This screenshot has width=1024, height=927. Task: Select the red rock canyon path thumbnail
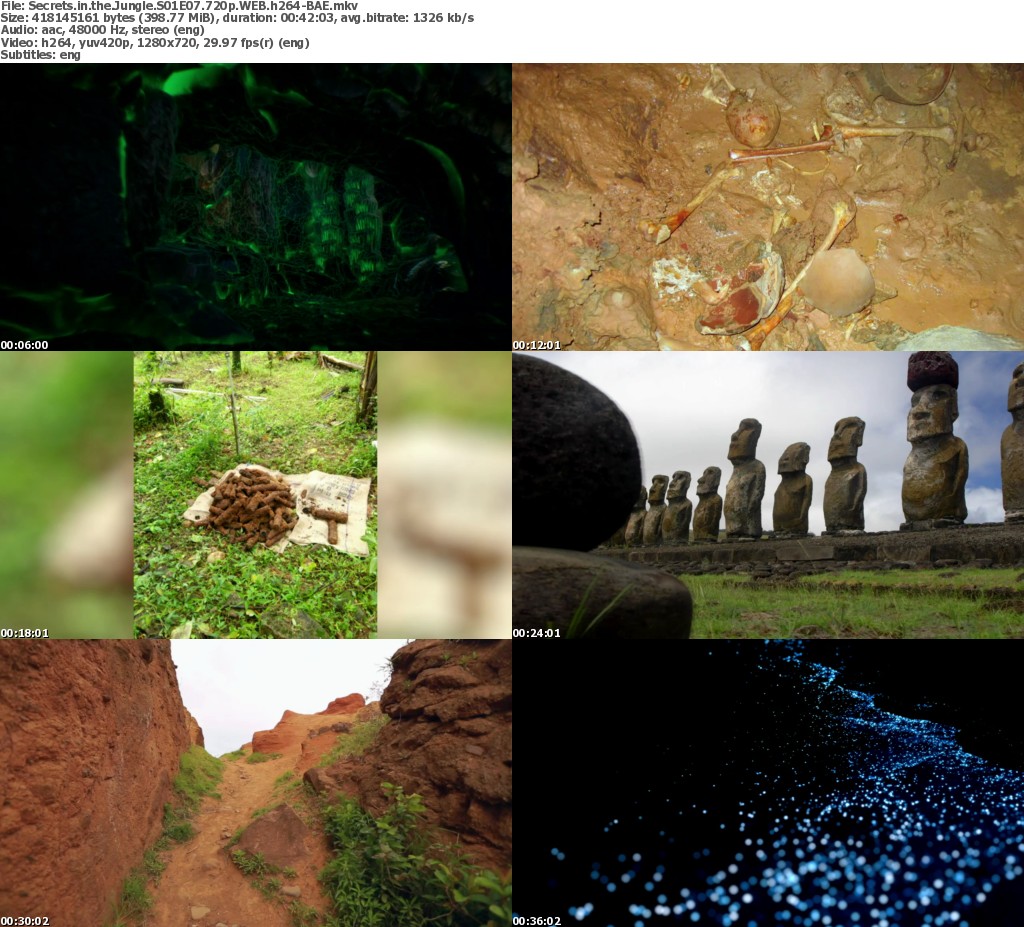click(x=255, y=783)
